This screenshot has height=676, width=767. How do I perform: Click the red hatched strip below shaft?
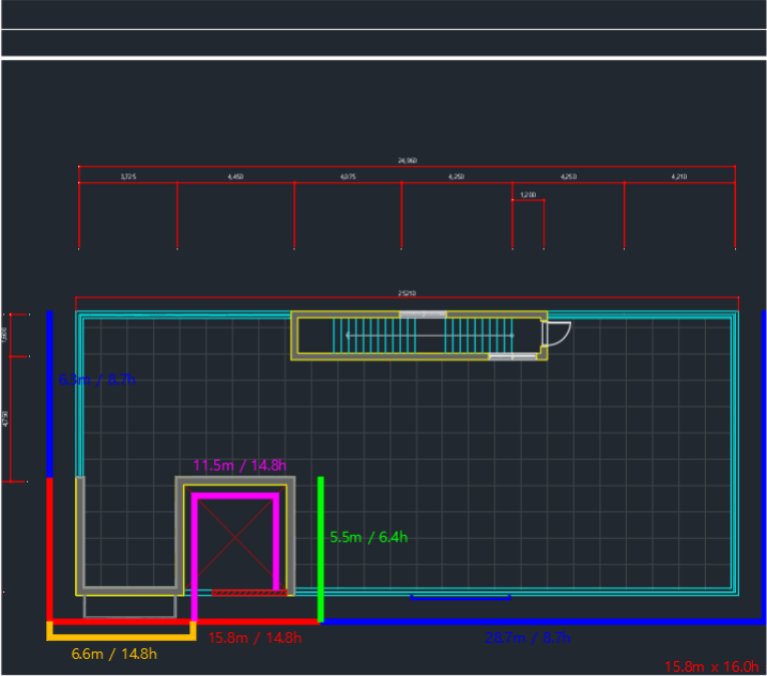249,593
